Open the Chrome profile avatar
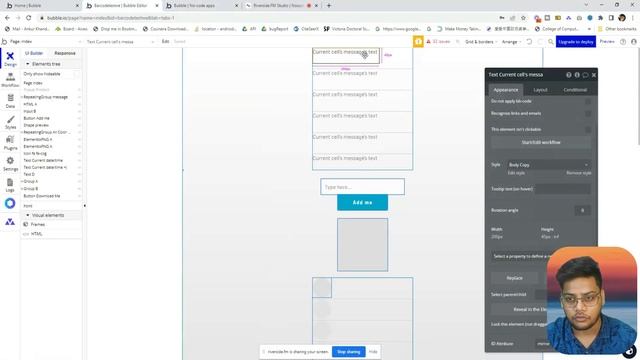Image resolution: width=640 pixels, height=360 pixels. (x=622, y=18)
